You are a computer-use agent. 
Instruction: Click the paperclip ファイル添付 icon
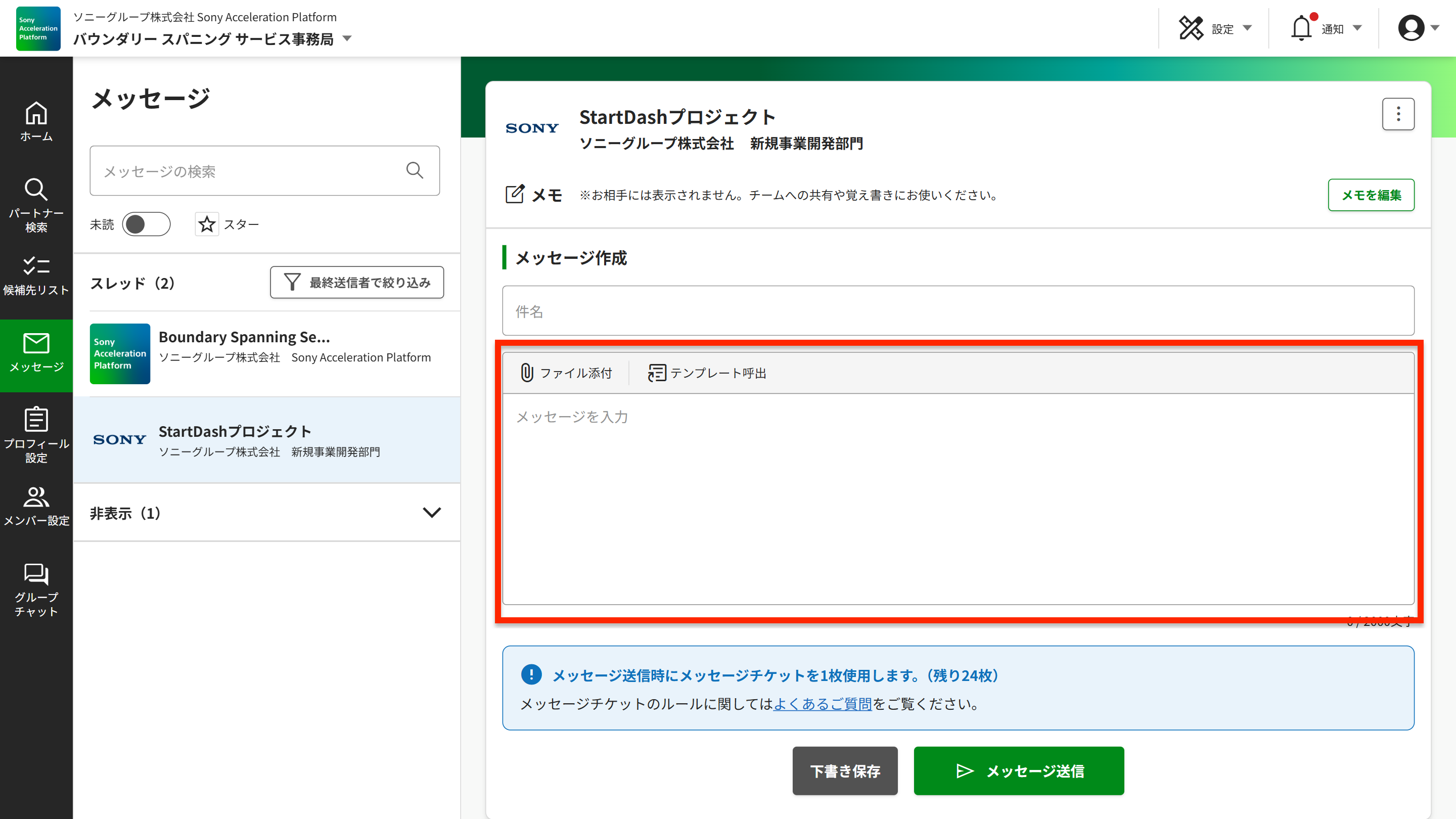pyautogui.click(x=527, y=373)
